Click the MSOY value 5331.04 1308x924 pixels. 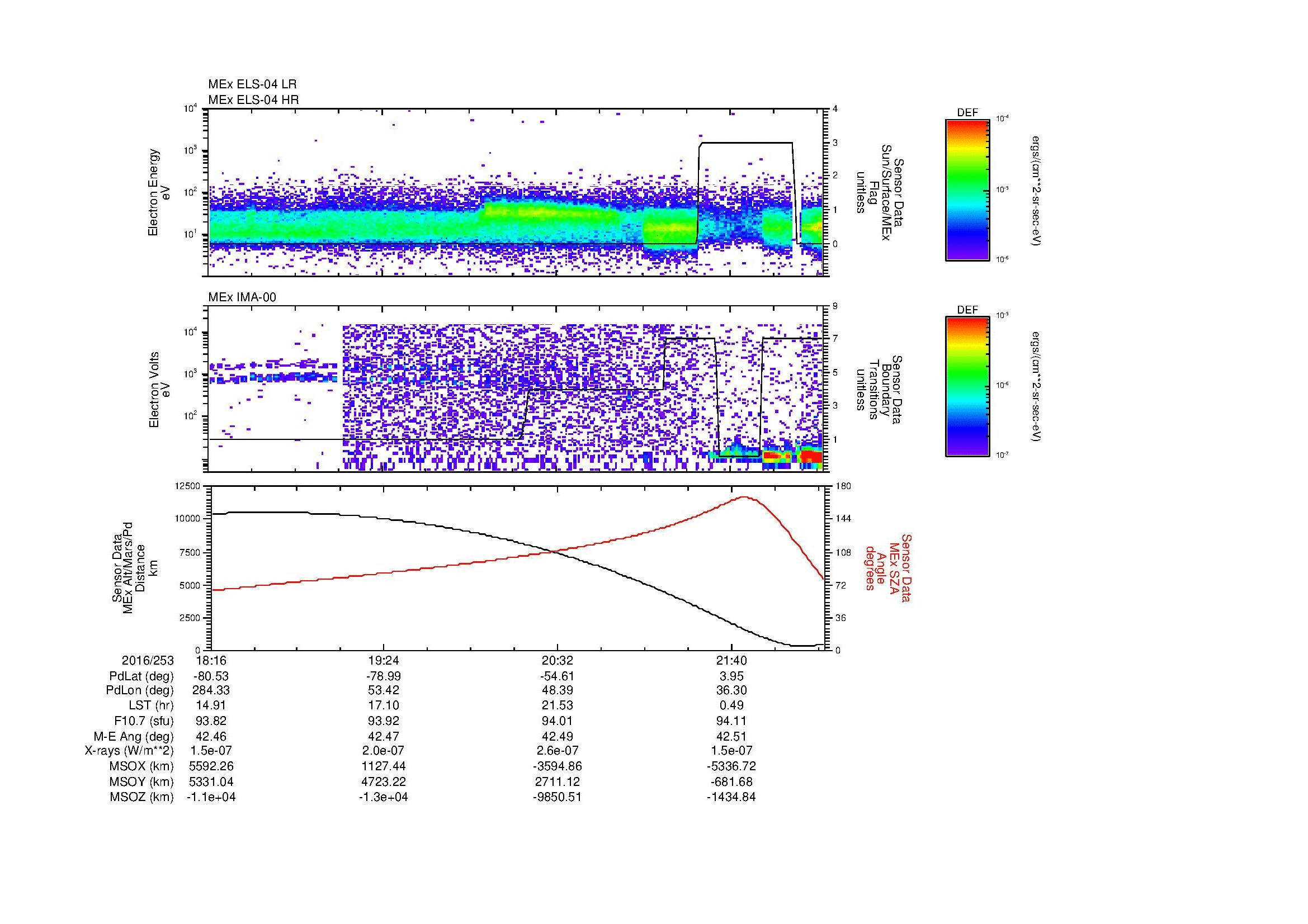(211, 781)
